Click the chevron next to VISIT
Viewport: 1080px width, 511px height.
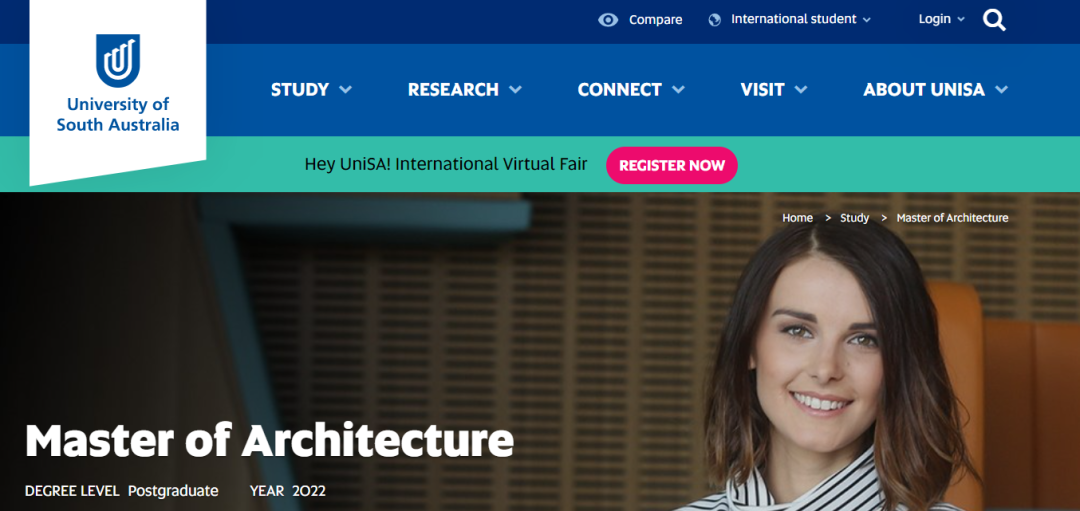click(x=800, y=90)
